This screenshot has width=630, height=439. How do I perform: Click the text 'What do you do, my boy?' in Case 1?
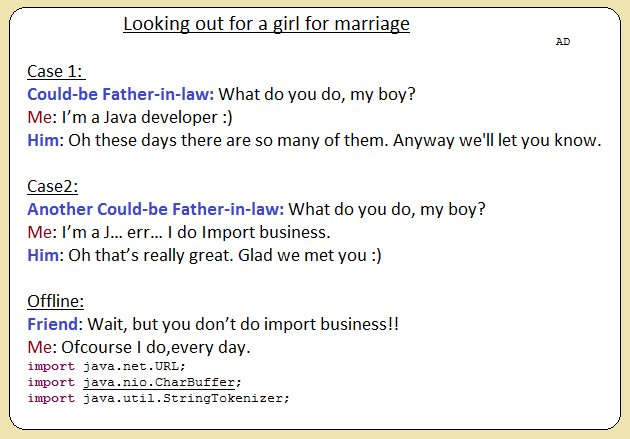317,94
